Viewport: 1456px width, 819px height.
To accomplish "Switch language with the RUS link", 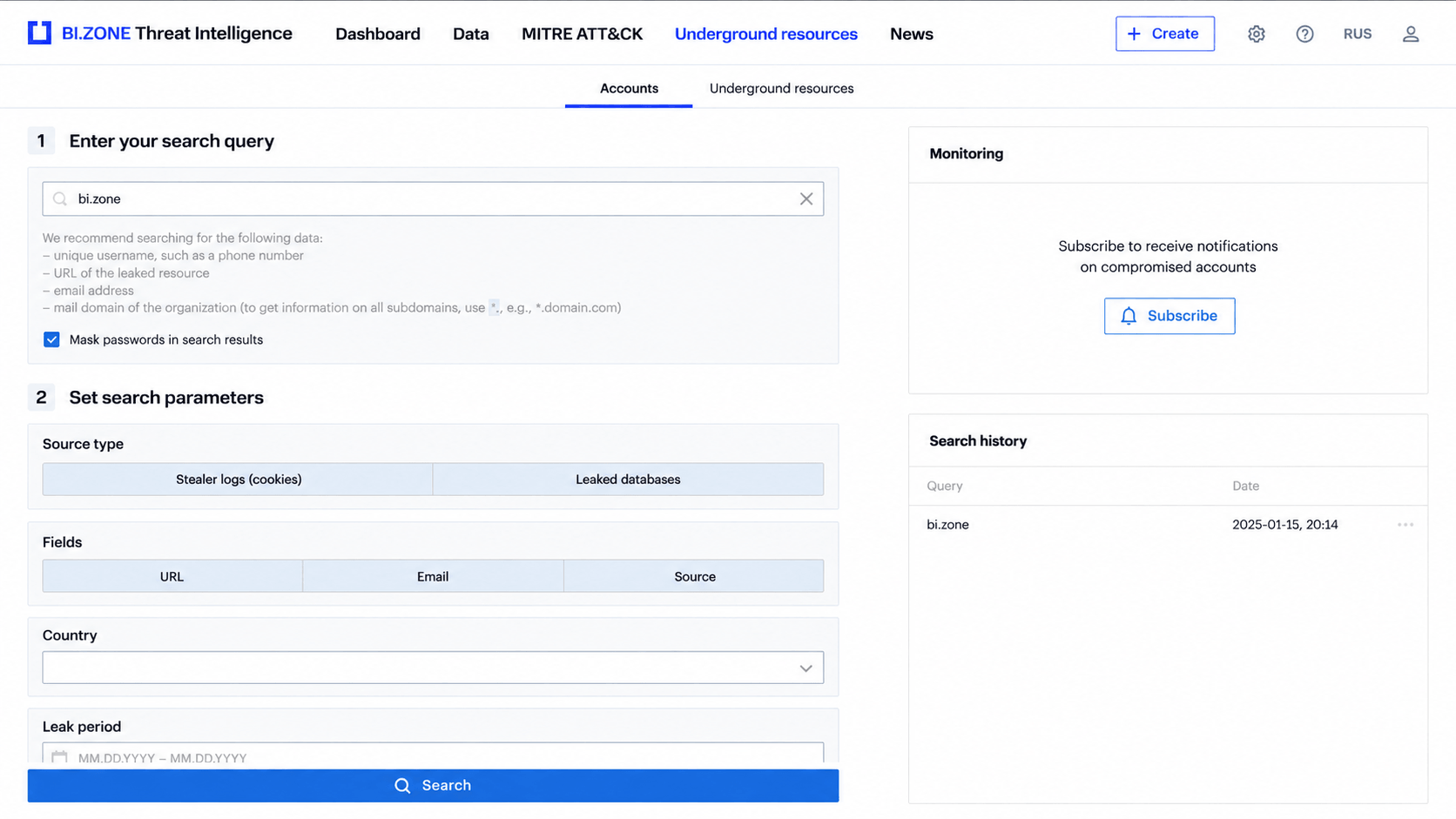I will (x=1358, y=34).
